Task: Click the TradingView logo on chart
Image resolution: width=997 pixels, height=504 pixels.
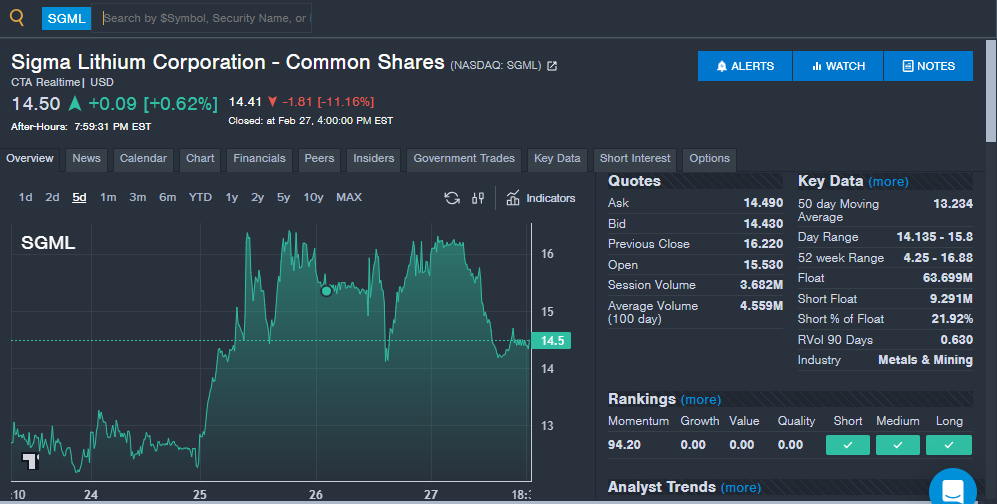Action: 31,460
